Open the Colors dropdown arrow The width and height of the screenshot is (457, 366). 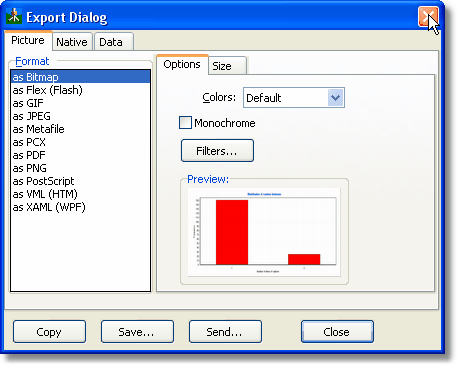(x=335, y=98)
